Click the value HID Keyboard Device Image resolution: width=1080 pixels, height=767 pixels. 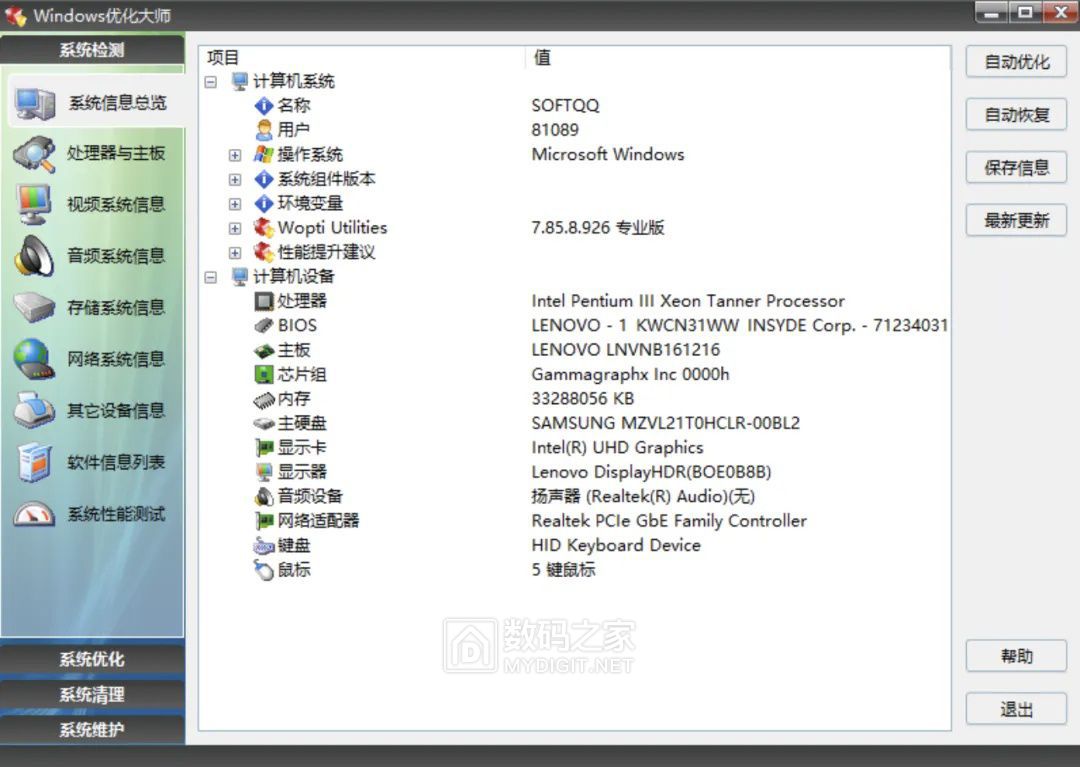click(x=616, y=545)
